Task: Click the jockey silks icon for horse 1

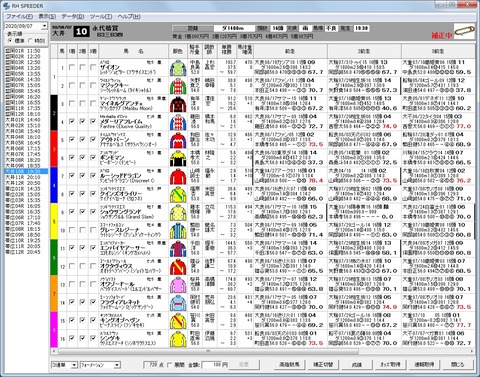Action: 178,68
